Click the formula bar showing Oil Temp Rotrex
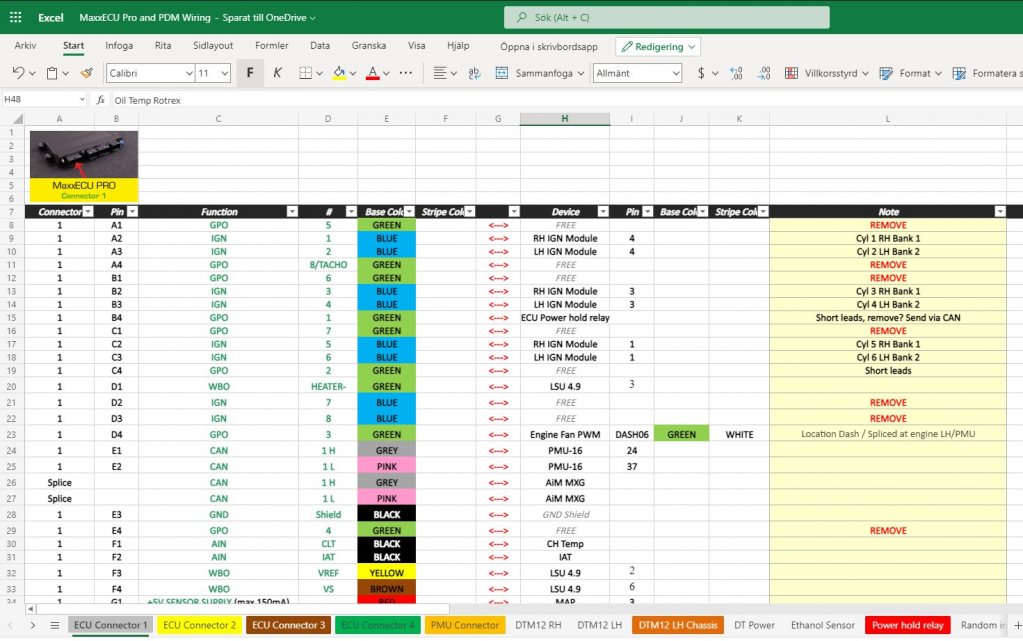 coord(568,100)
